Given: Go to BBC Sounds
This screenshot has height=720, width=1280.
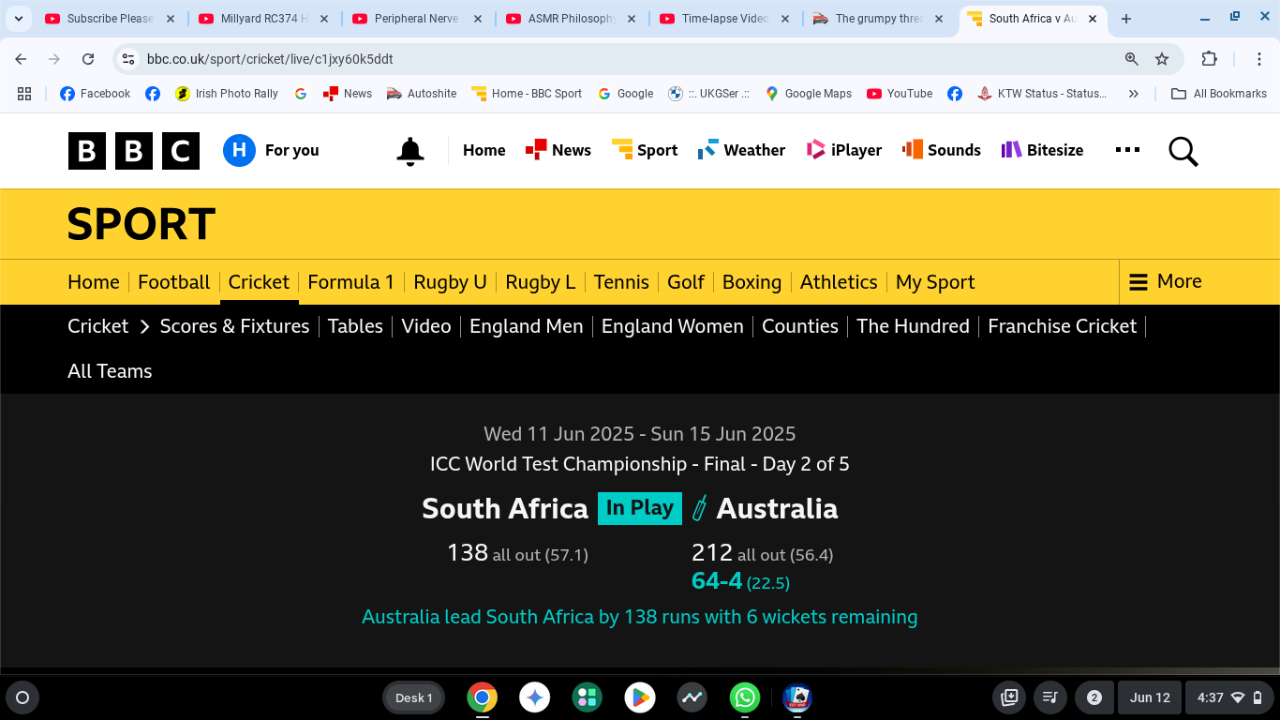Looking at the screenshot, I should click(x=941, y=150).
